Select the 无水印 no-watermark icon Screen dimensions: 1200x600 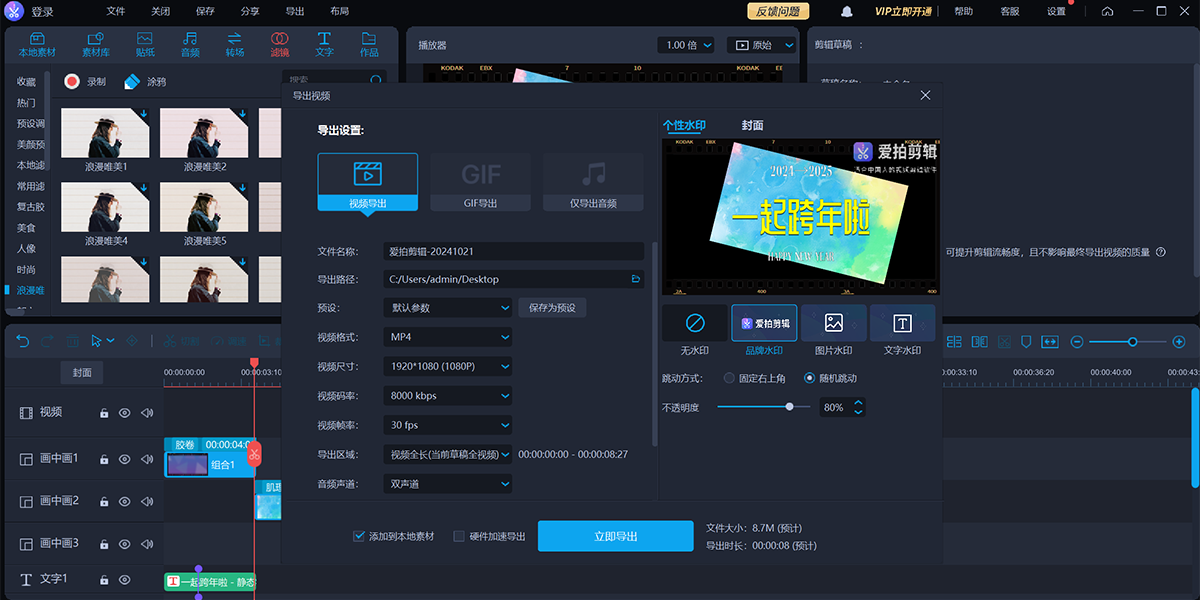point(695,324)
